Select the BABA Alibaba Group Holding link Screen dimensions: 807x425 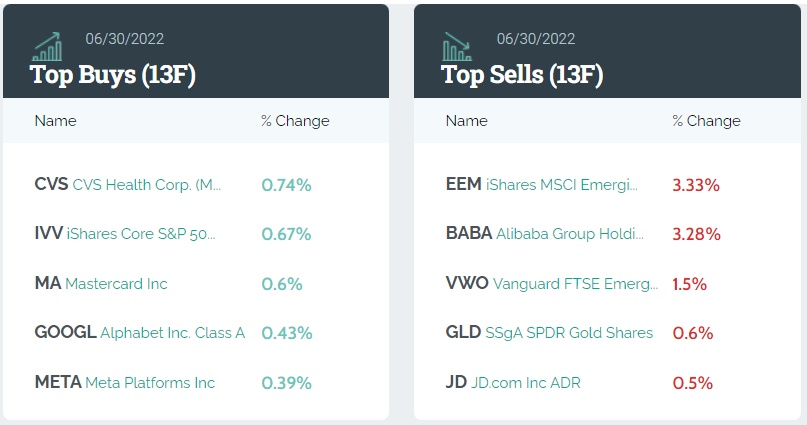[x=545, y=234]
